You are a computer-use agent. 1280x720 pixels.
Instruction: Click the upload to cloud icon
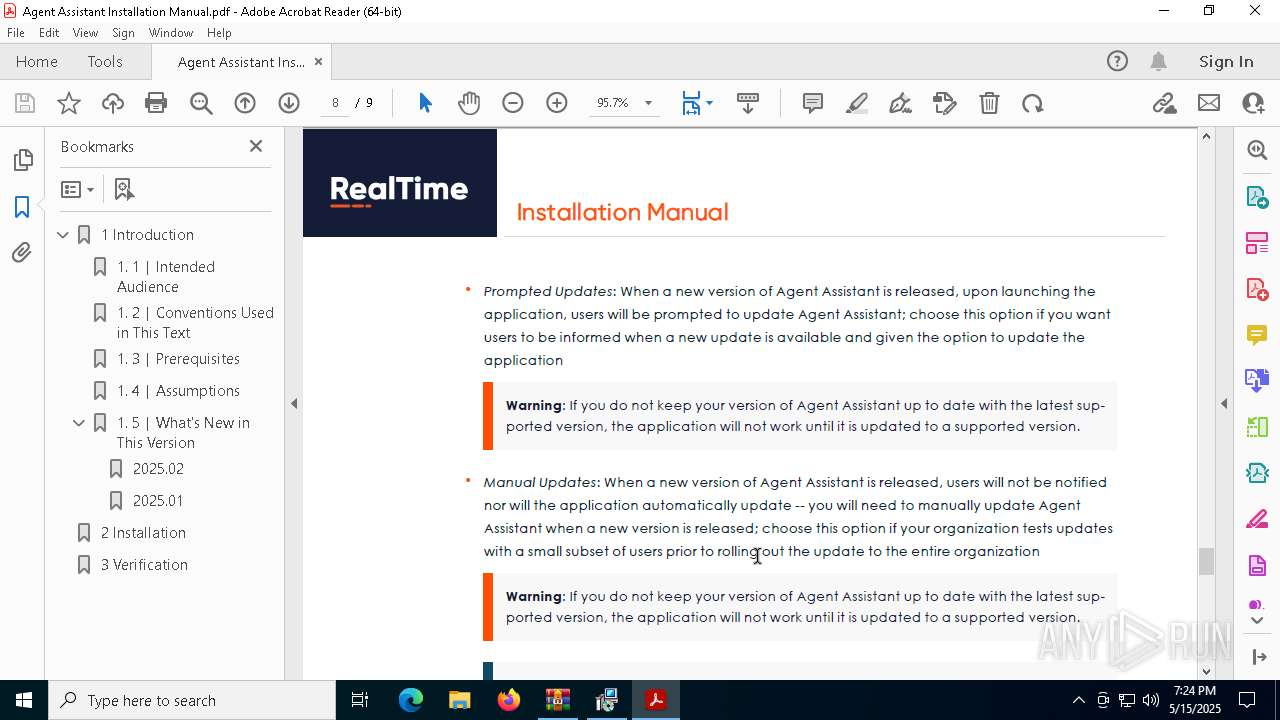click(113, 103)
